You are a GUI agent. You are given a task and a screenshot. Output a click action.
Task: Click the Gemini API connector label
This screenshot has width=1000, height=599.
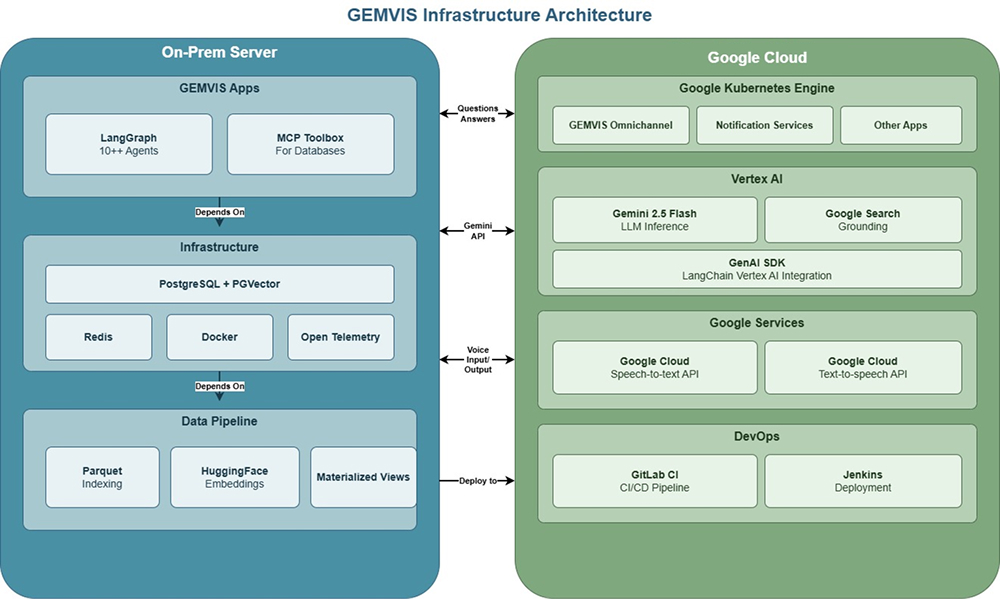pyautogui.click(x=478, y=231)
